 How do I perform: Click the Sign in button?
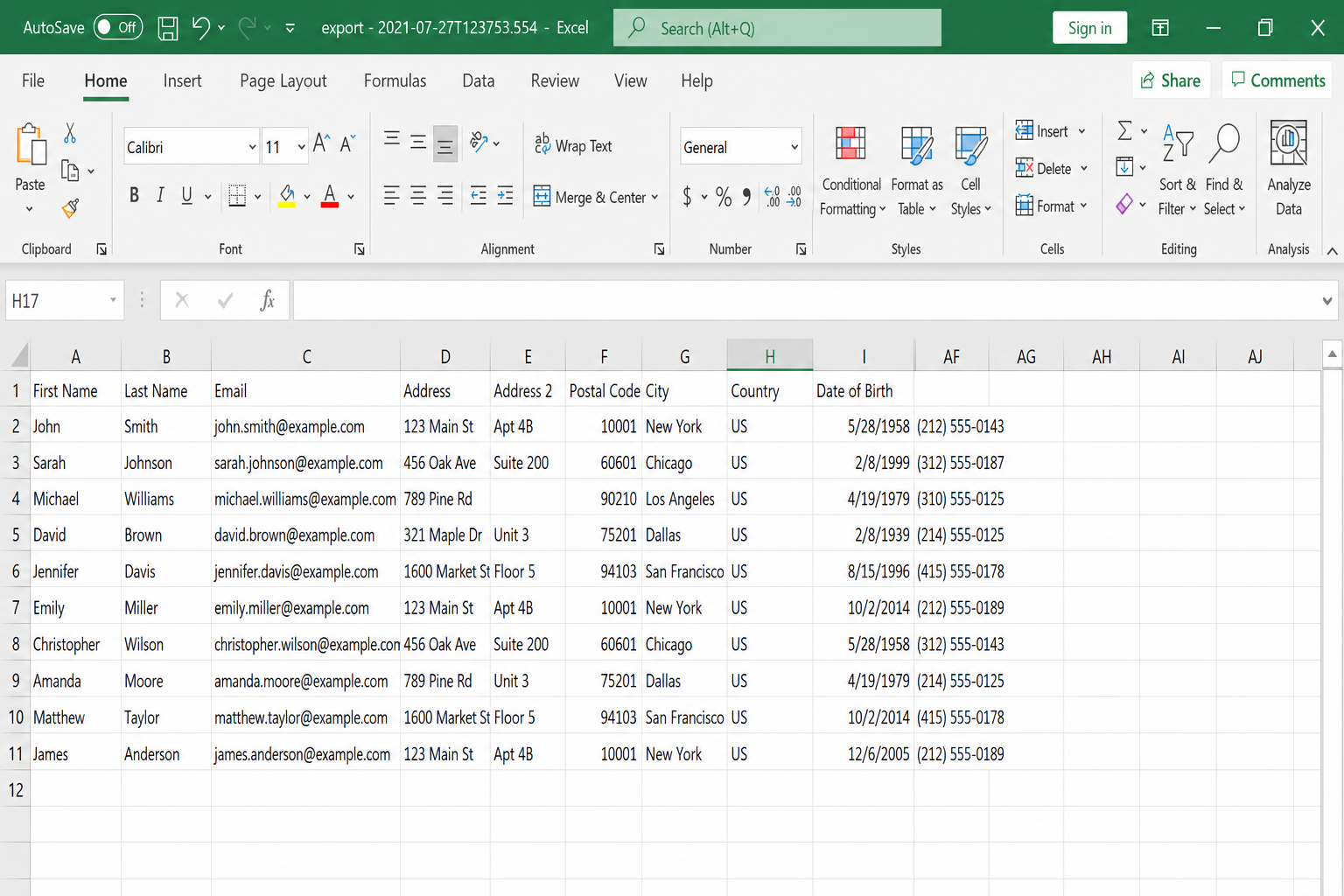[1089, 28]
